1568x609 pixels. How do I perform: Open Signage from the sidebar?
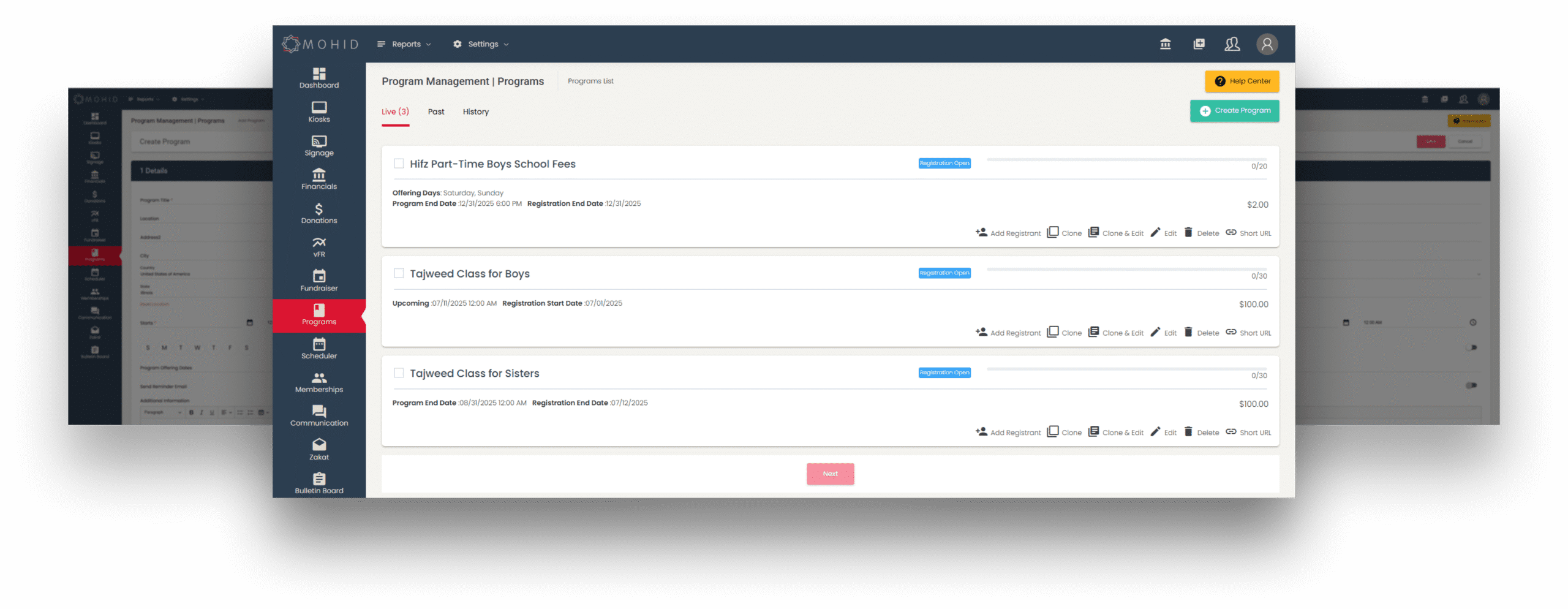pyautogui.click(x=318, y=146)
